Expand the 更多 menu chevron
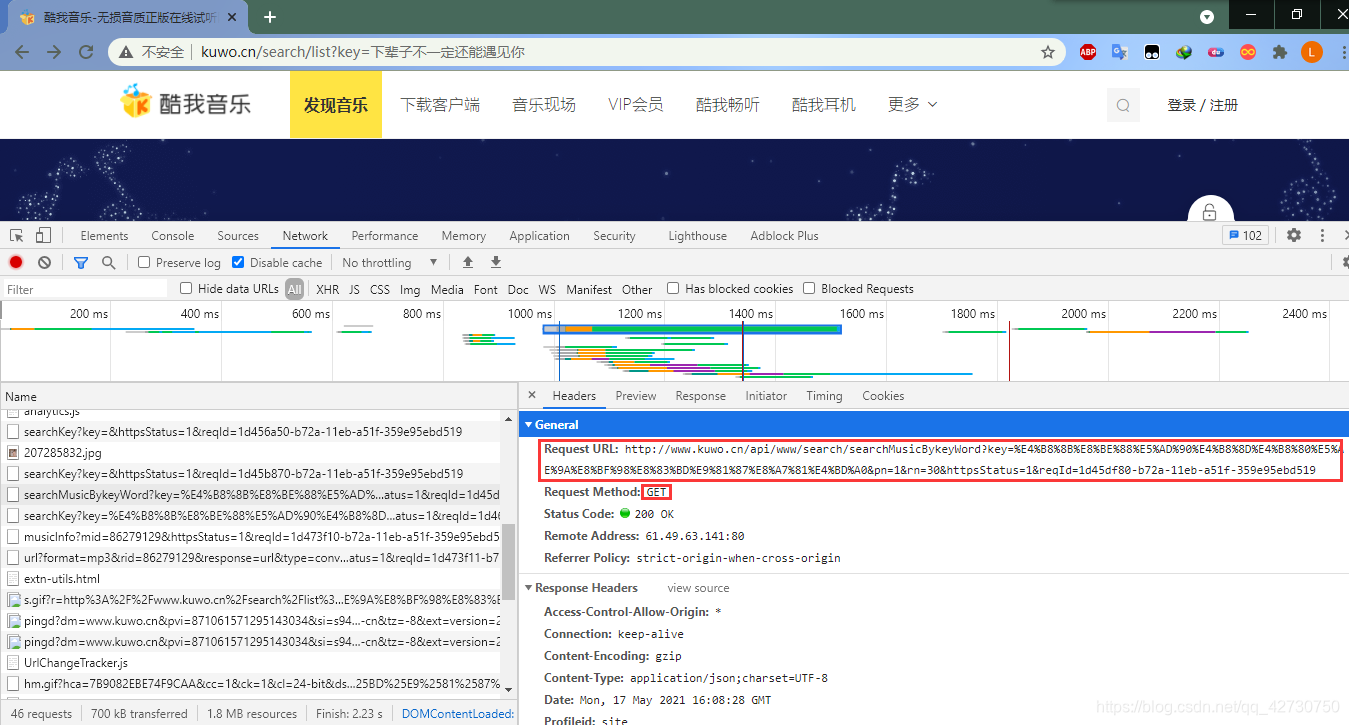The height and width of the screenshot is (725, 1349). (932, 104)
